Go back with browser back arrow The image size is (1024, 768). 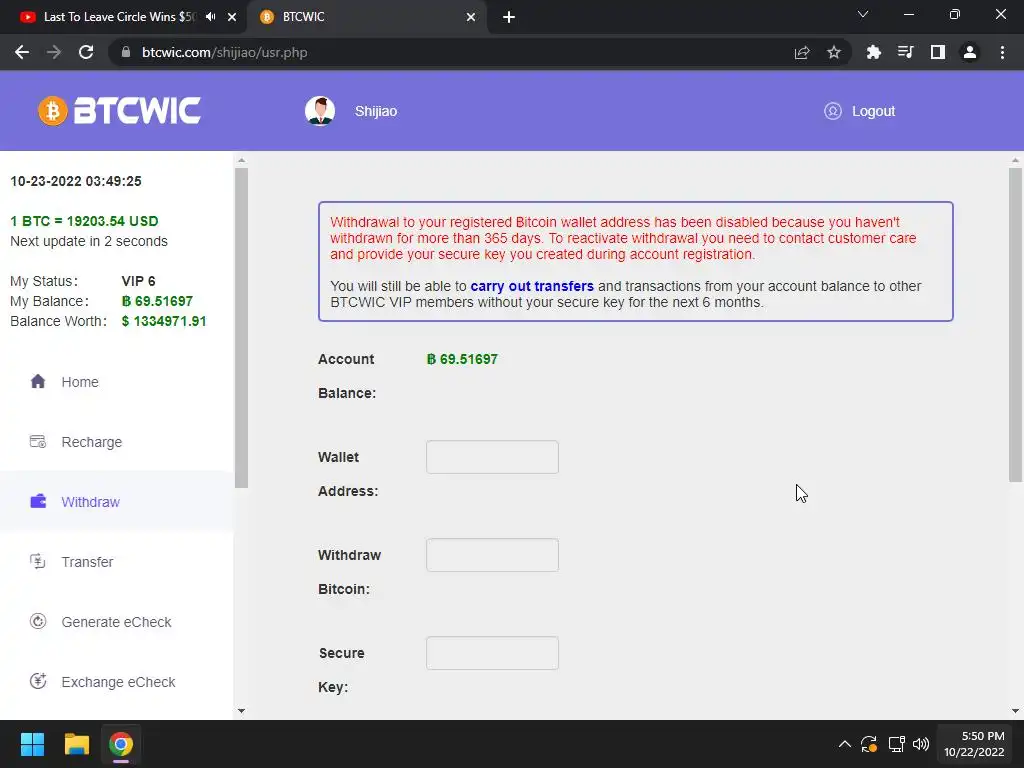click(x=22, y=52)
